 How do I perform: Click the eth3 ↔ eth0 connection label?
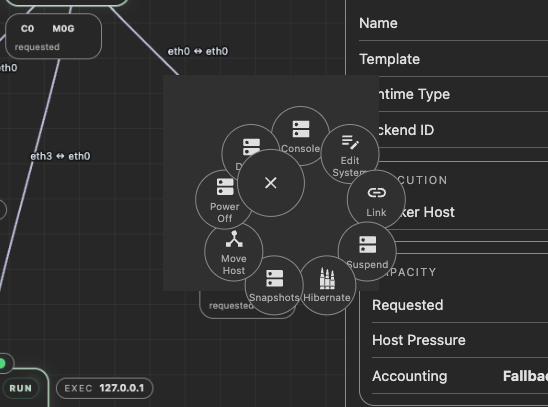click(x=60, y=156)
